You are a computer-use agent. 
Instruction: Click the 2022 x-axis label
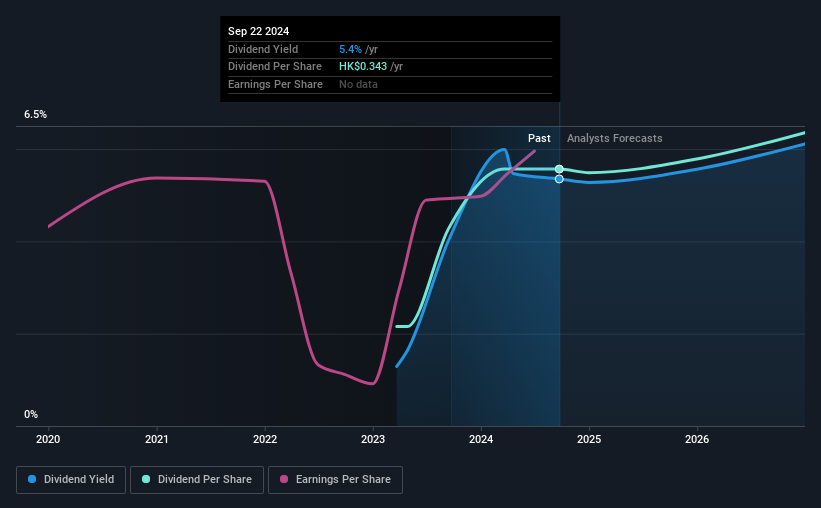point(265,439)
